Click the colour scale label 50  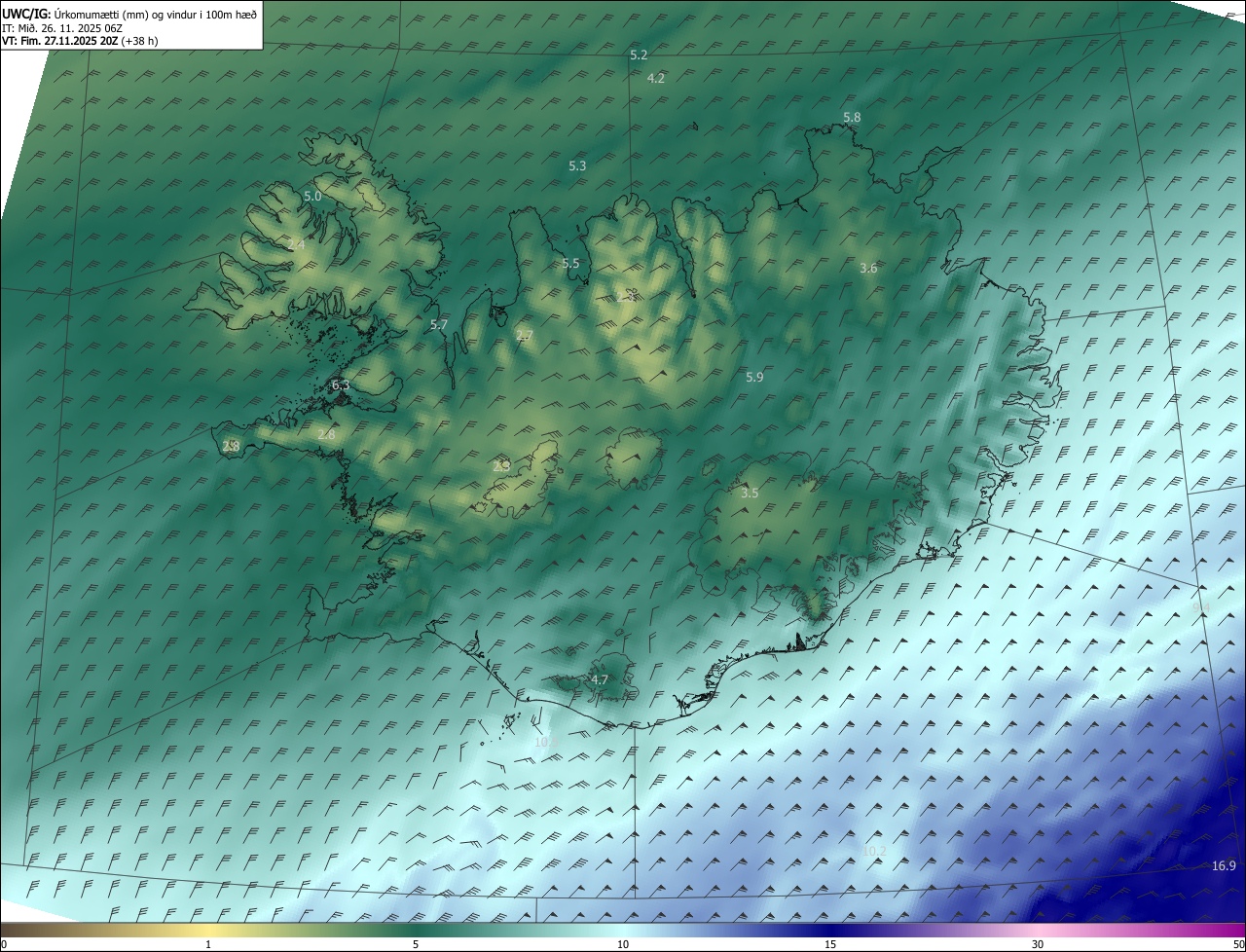[x=1238, y=944]
